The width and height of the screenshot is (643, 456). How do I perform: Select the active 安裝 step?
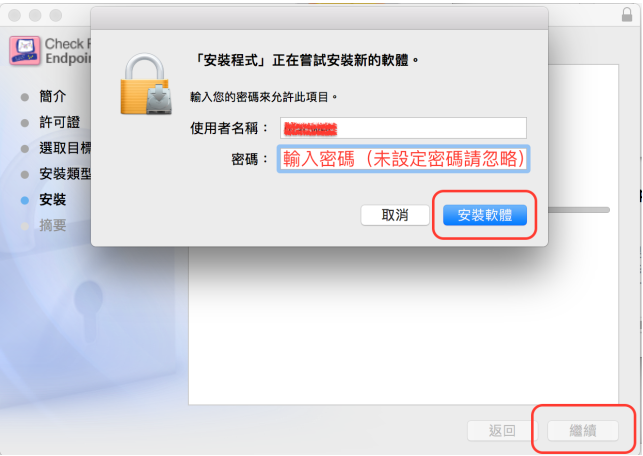coord(52,200)
